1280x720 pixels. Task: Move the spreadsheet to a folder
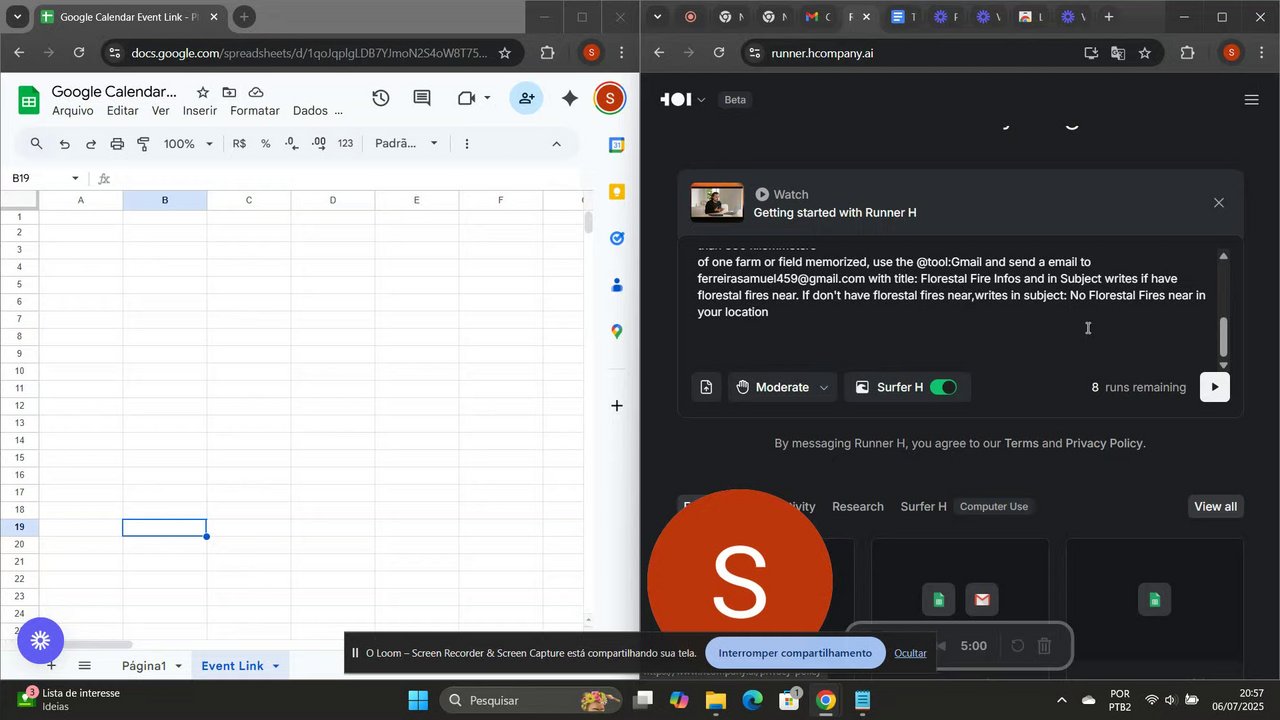[x=230, y=92]
